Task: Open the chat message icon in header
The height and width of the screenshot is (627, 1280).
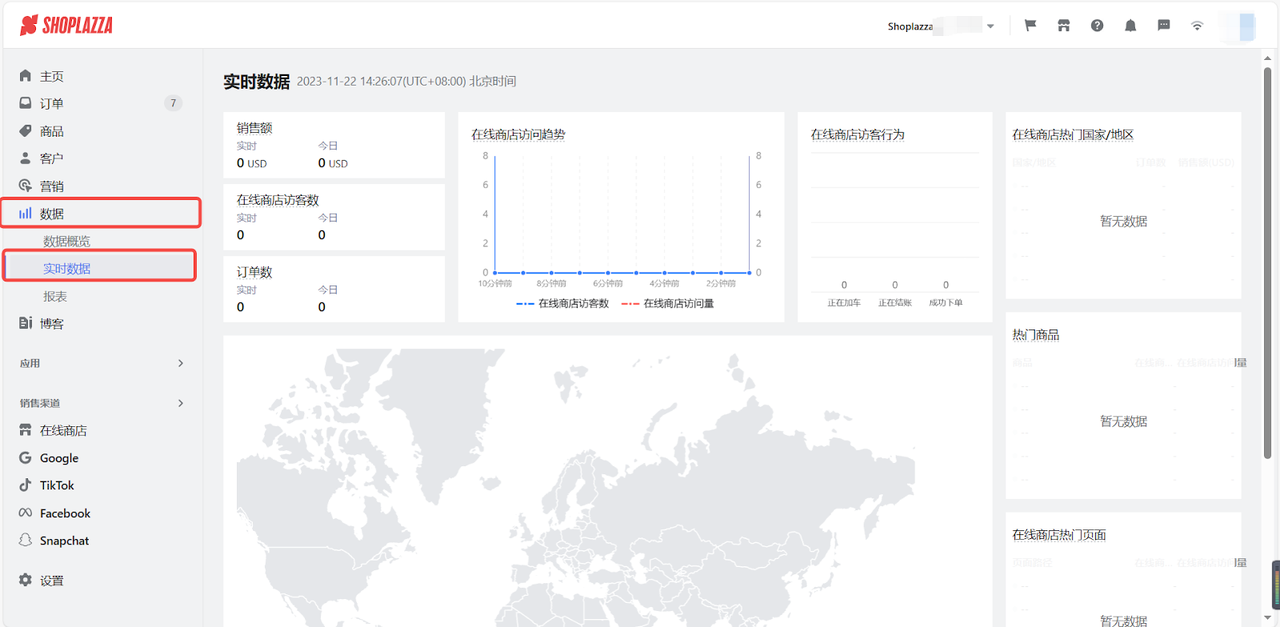Action: coord(1164,26)
